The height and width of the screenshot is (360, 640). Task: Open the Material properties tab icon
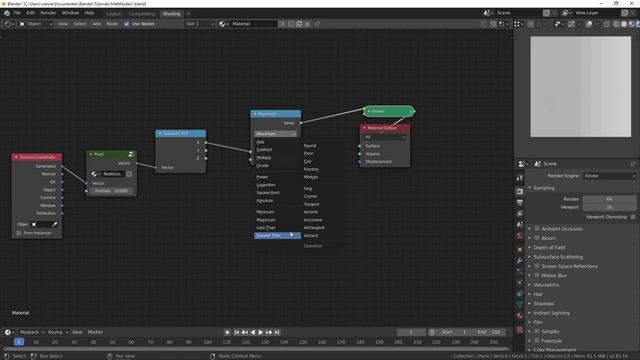(x=520, y=316)
